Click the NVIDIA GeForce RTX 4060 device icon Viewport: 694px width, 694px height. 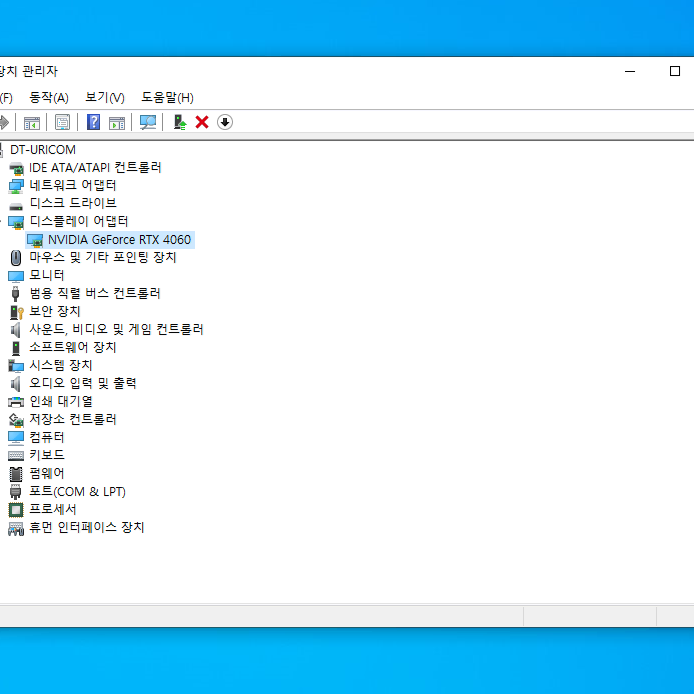(35, 240)
